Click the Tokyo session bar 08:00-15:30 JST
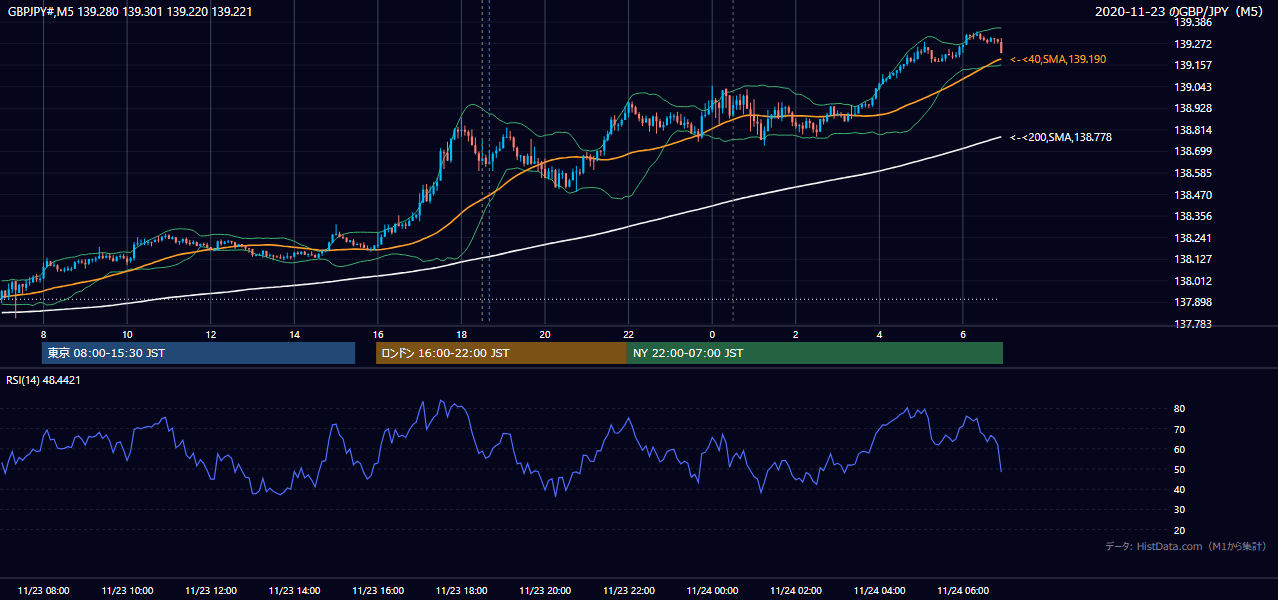Image resolution: width=1278 pixels, height=600 pixels. coord(198,353)
